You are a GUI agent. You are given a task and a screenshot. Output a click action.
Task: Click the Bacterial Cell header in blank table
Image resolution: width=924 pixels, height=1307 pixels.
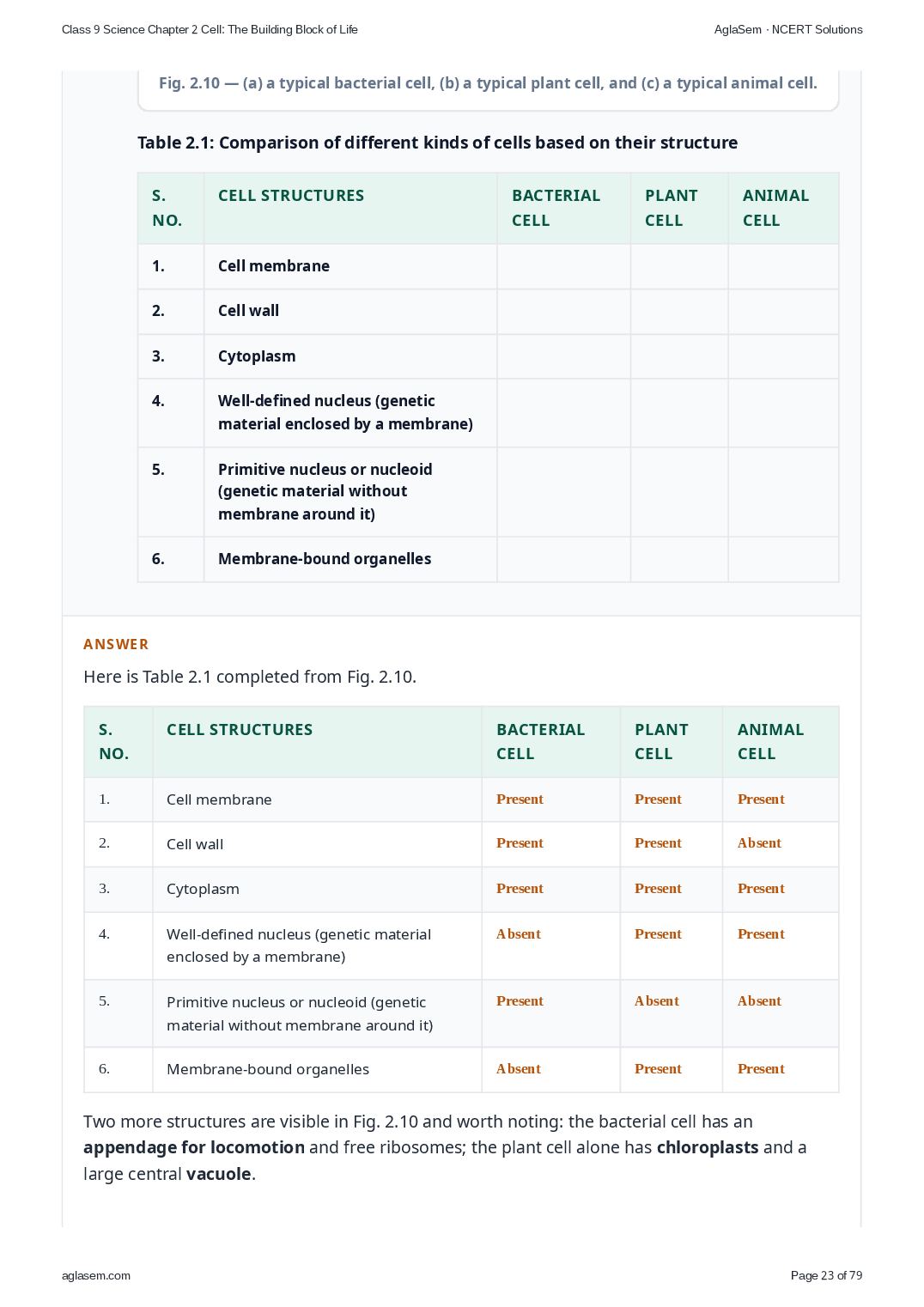[556, 208]
